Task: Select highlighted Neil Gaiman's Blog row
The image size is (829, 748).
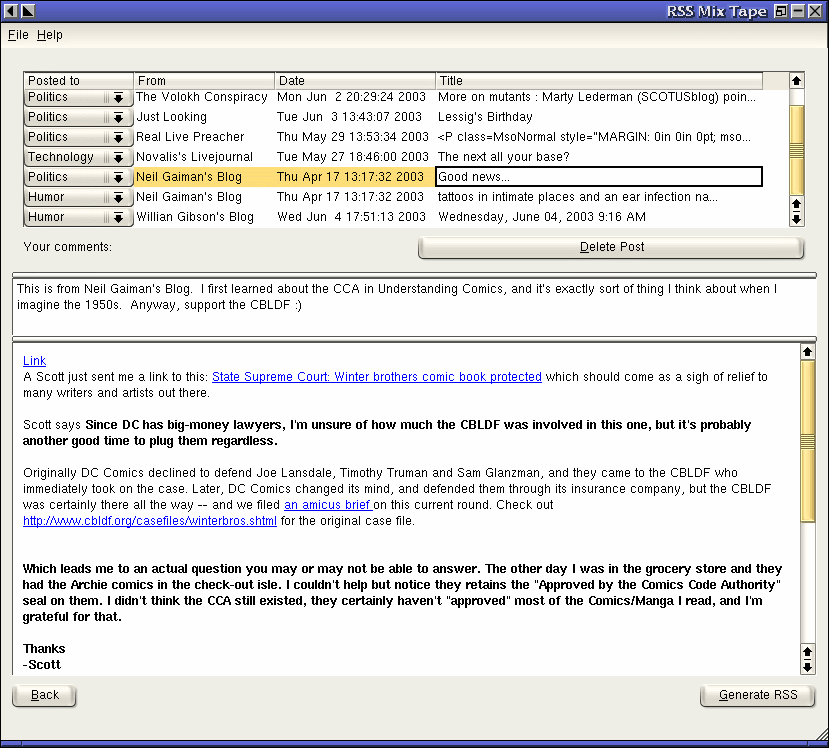Action: coord(189,177)
